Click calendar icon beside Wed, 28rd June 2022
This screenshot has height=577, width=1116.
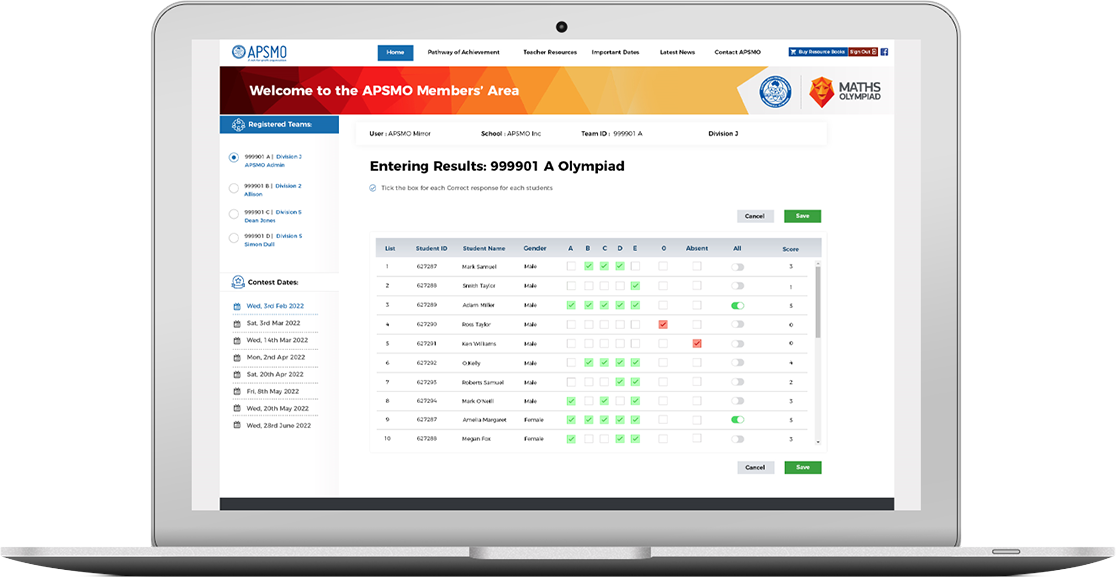pos(237,425)
